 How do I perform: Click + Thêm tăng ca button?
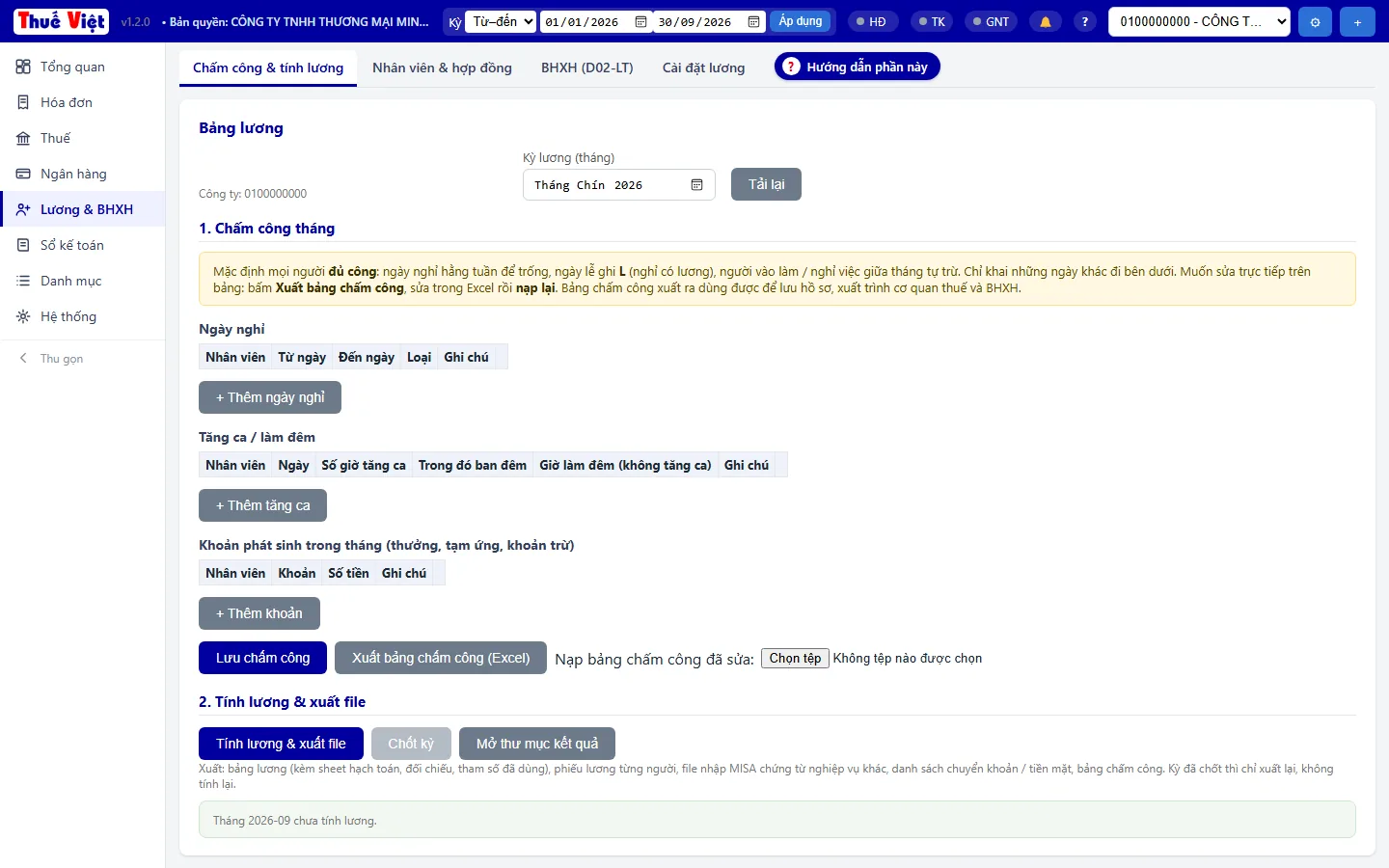point(262,505)
